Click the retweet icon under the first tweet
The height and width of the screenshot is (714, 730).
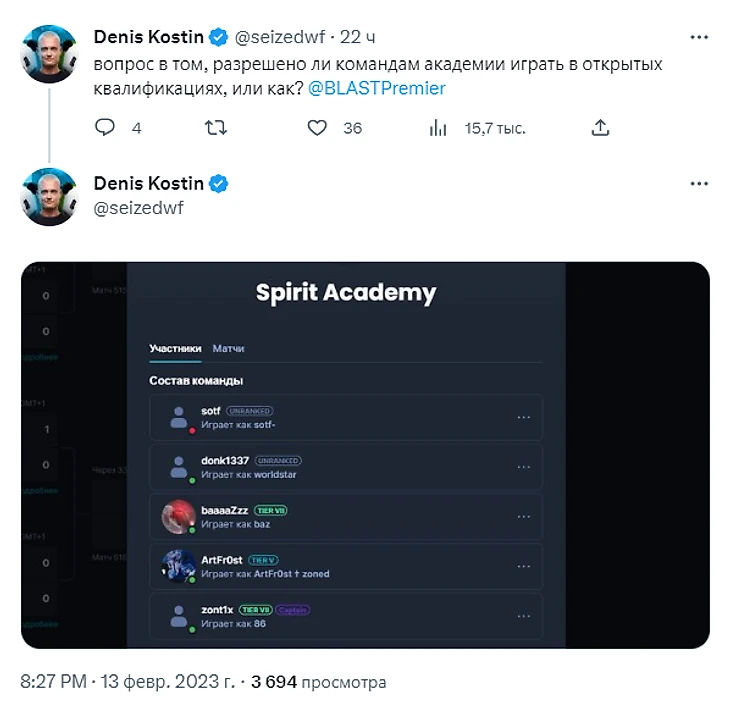214,128
